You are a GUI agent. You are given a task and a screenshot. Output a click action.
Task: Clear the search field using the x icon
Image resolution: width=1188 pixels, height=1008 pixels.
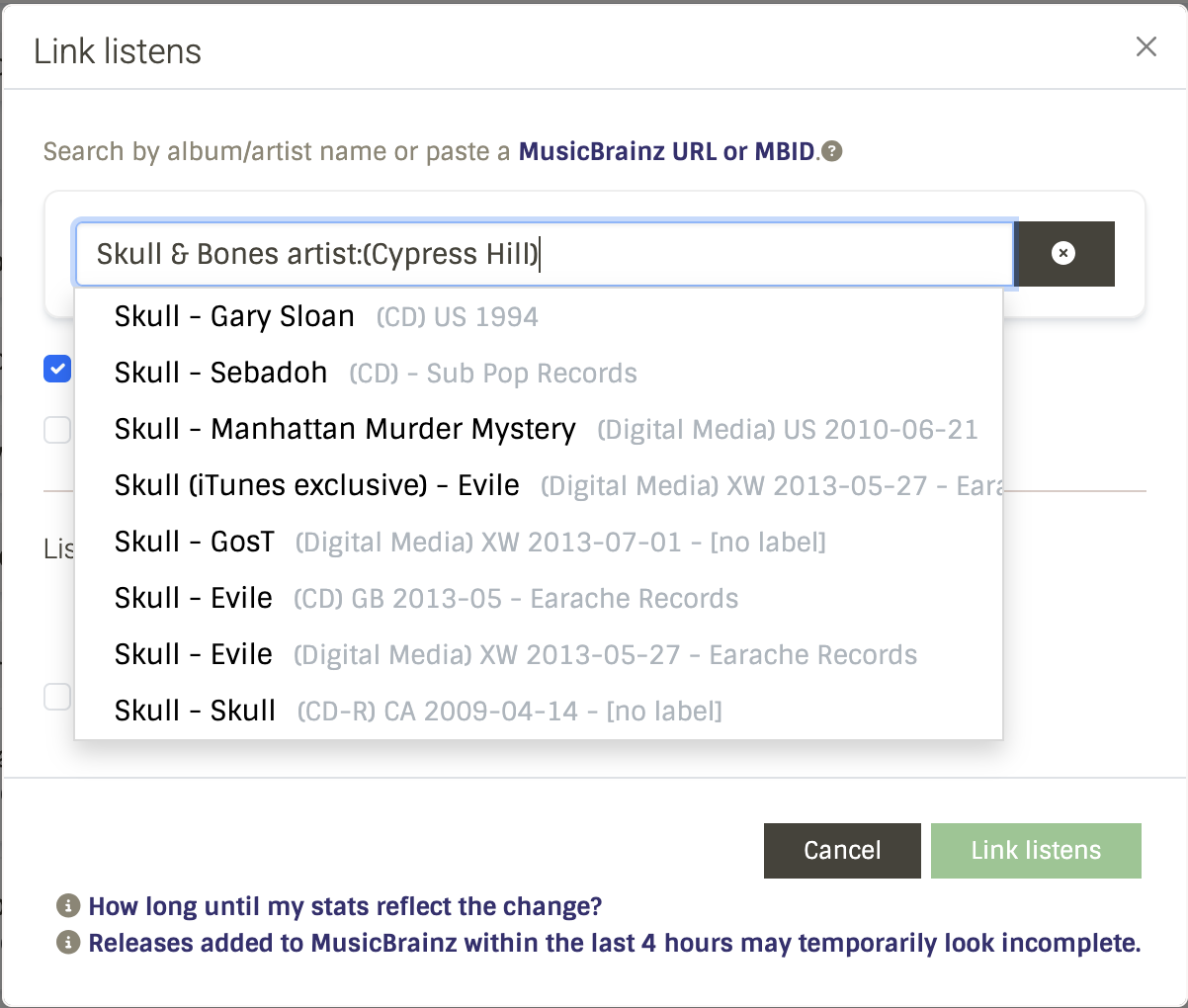pyautogui.click(x=1064, y=254)
